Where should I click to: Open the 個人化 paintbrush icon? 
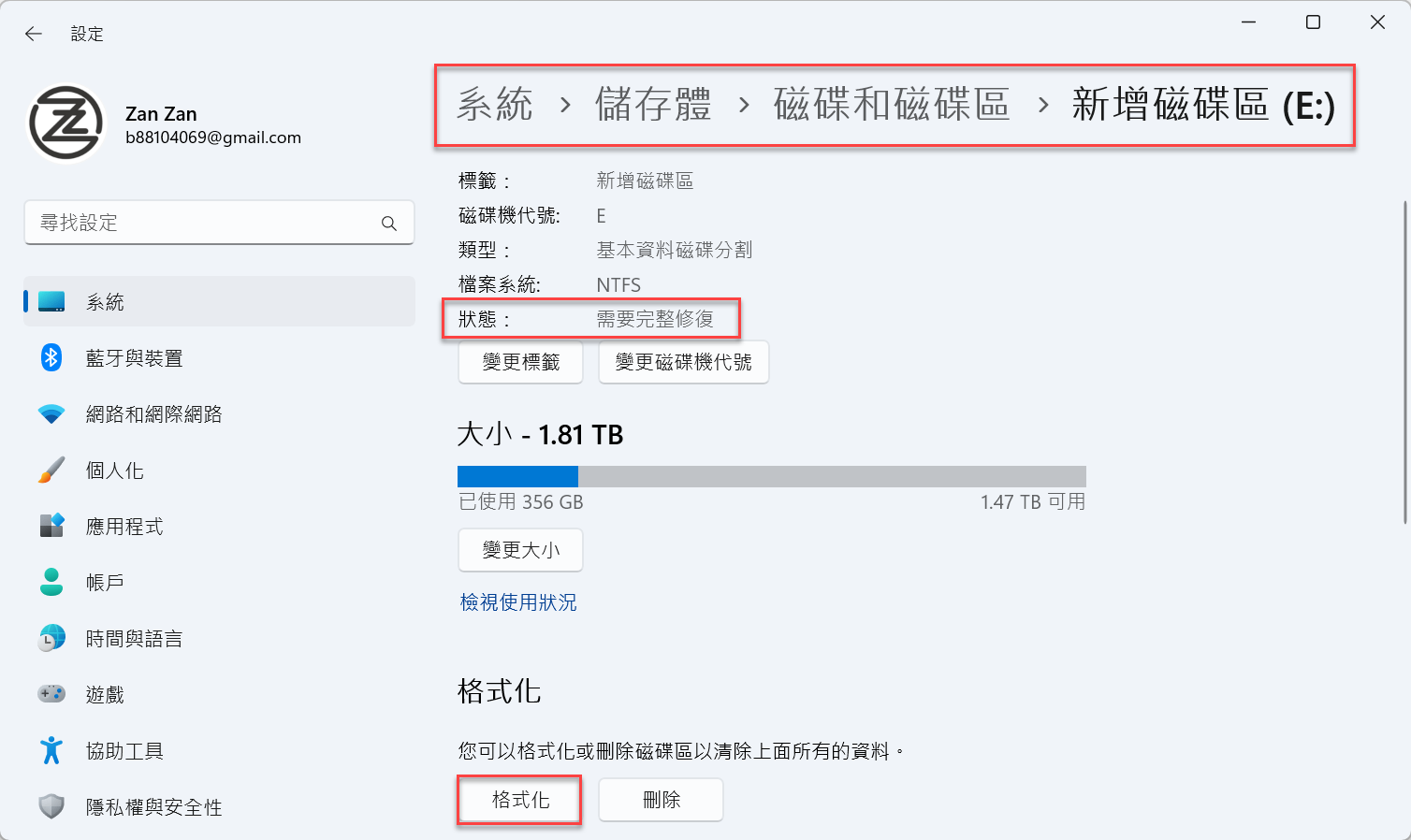click(x=51, y=470)
